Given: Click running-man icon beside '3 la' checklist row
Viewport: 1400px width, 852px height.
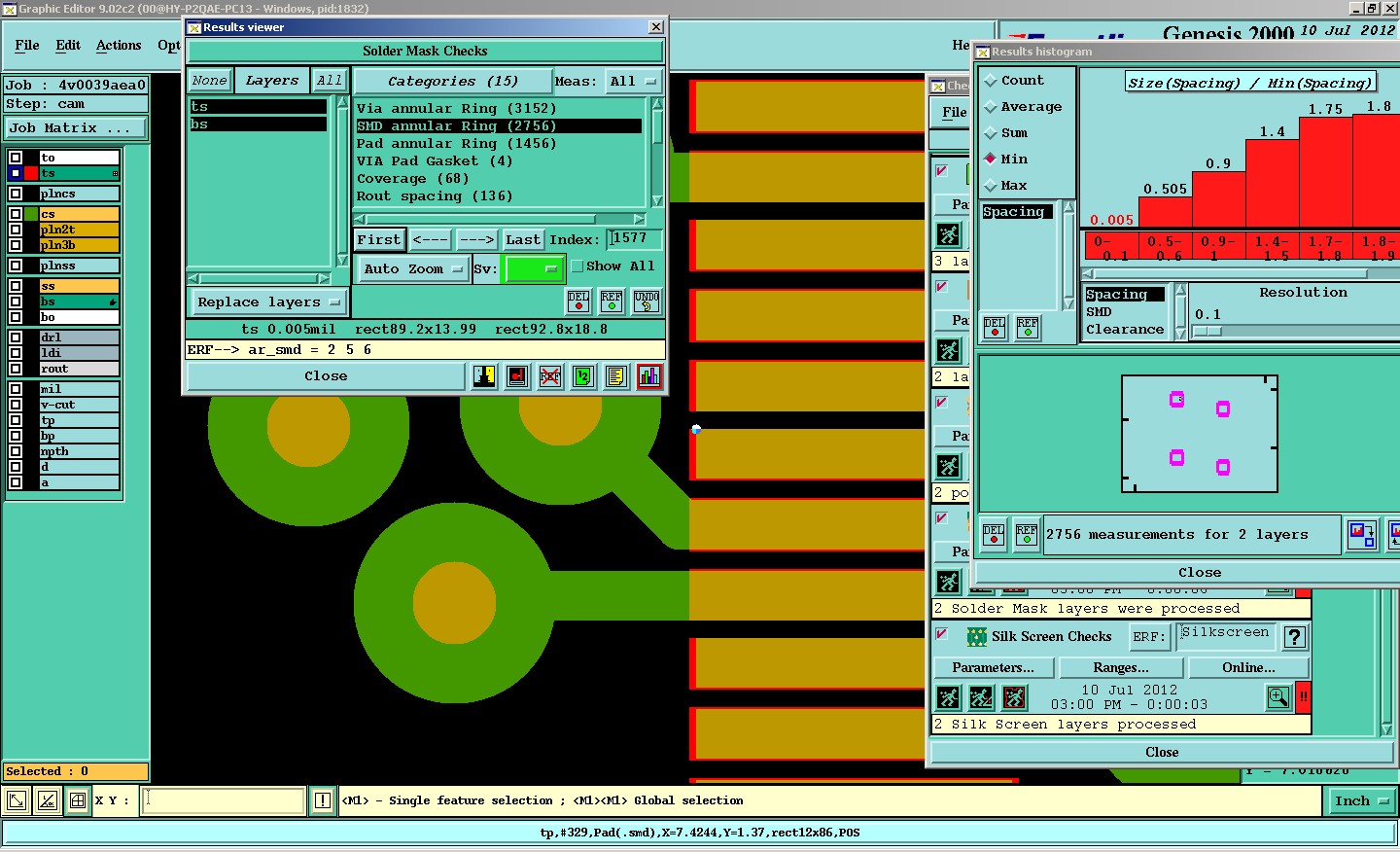Looking at the screenshot, I should [948, 234].
